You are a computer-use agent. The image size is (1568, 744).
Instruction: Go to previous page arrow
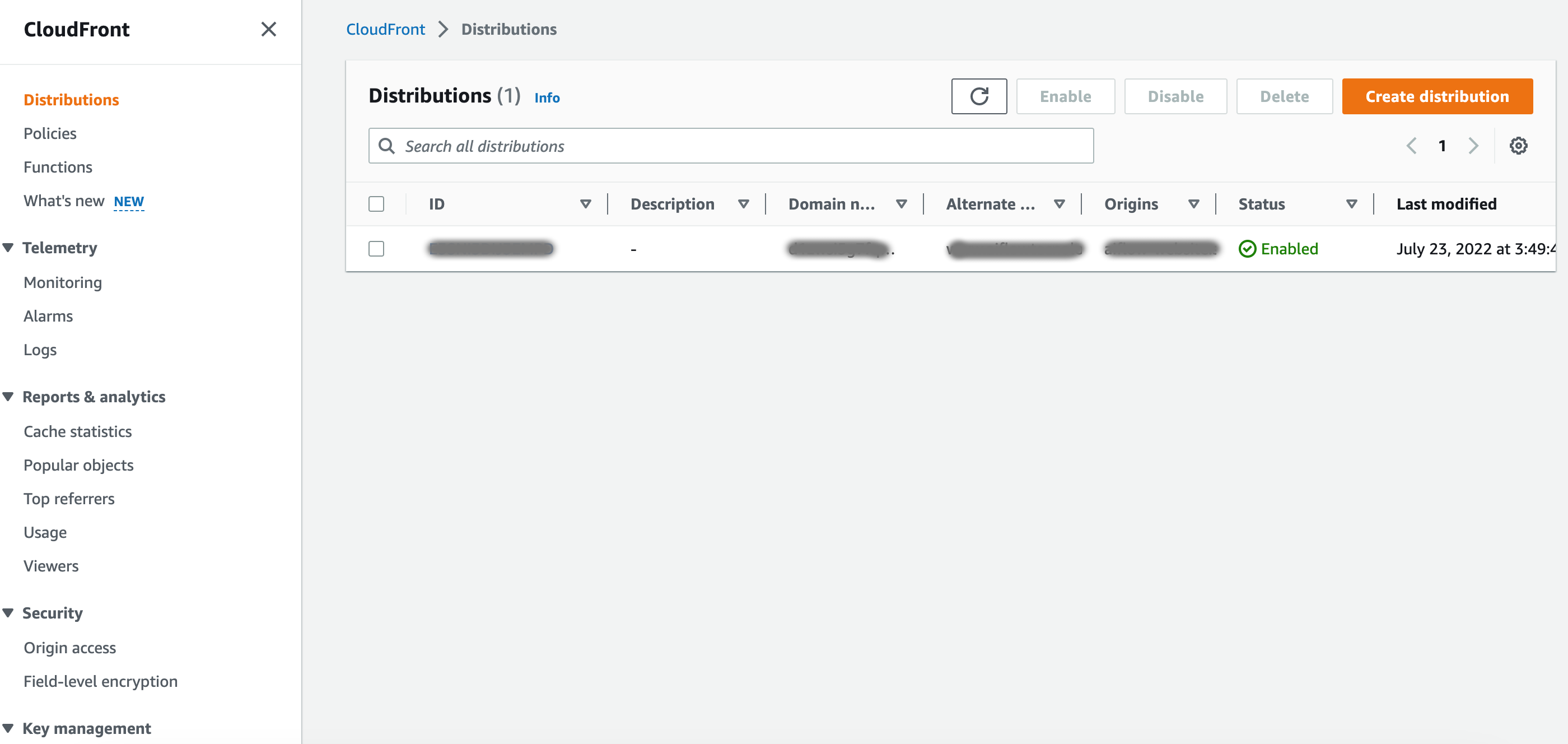pyautogui.click(x=1411, y=146)
